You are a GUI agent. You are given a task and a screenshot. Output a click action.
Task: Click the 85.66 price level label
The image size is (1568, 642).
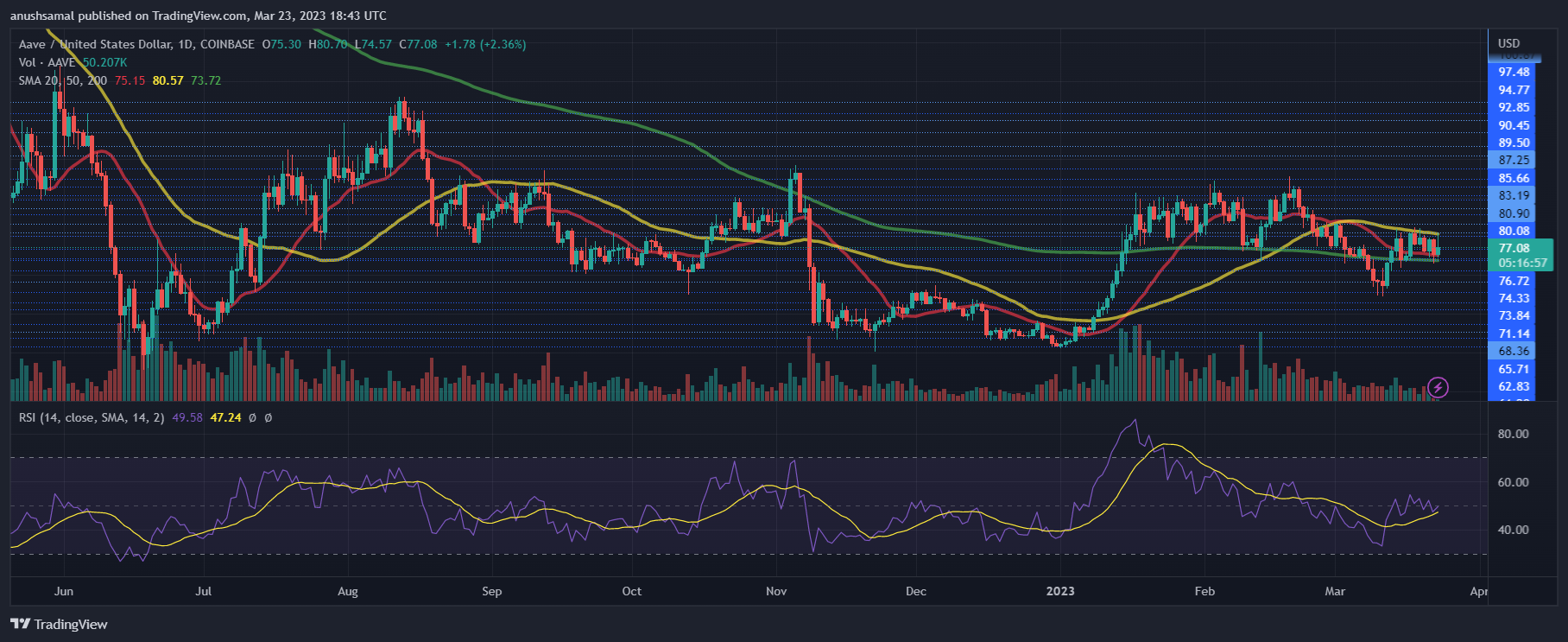1514,178
